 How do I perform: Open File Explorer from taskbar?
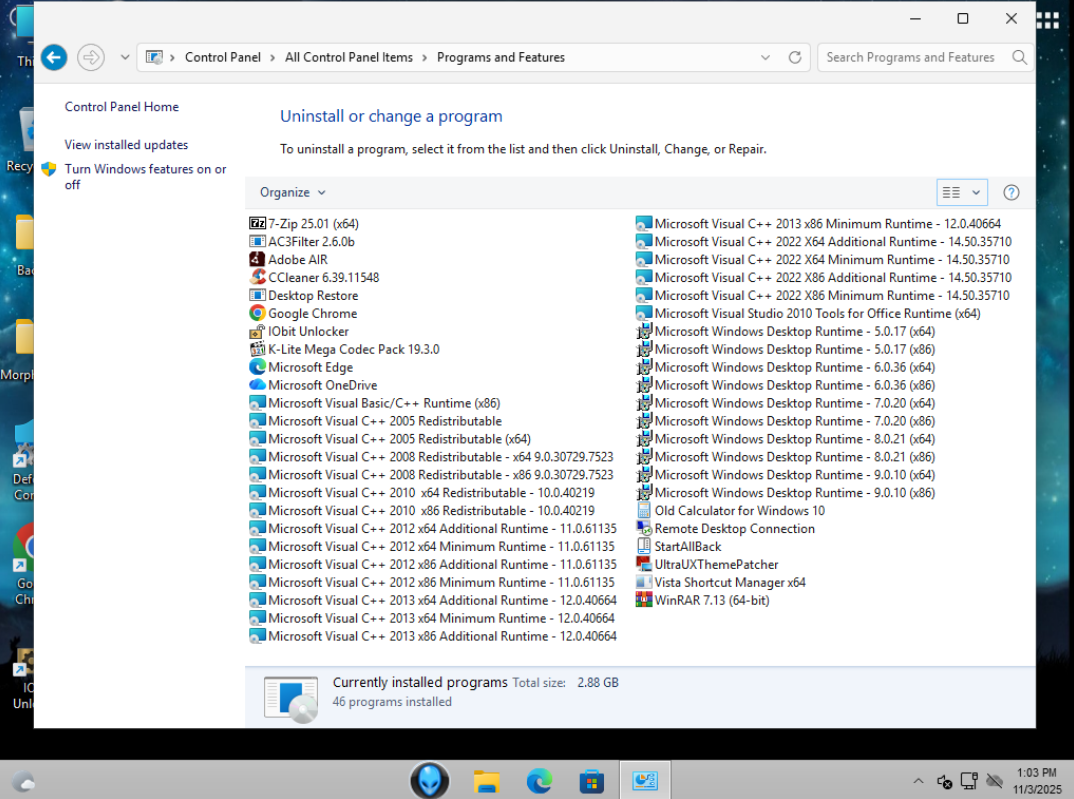[486, 781]
